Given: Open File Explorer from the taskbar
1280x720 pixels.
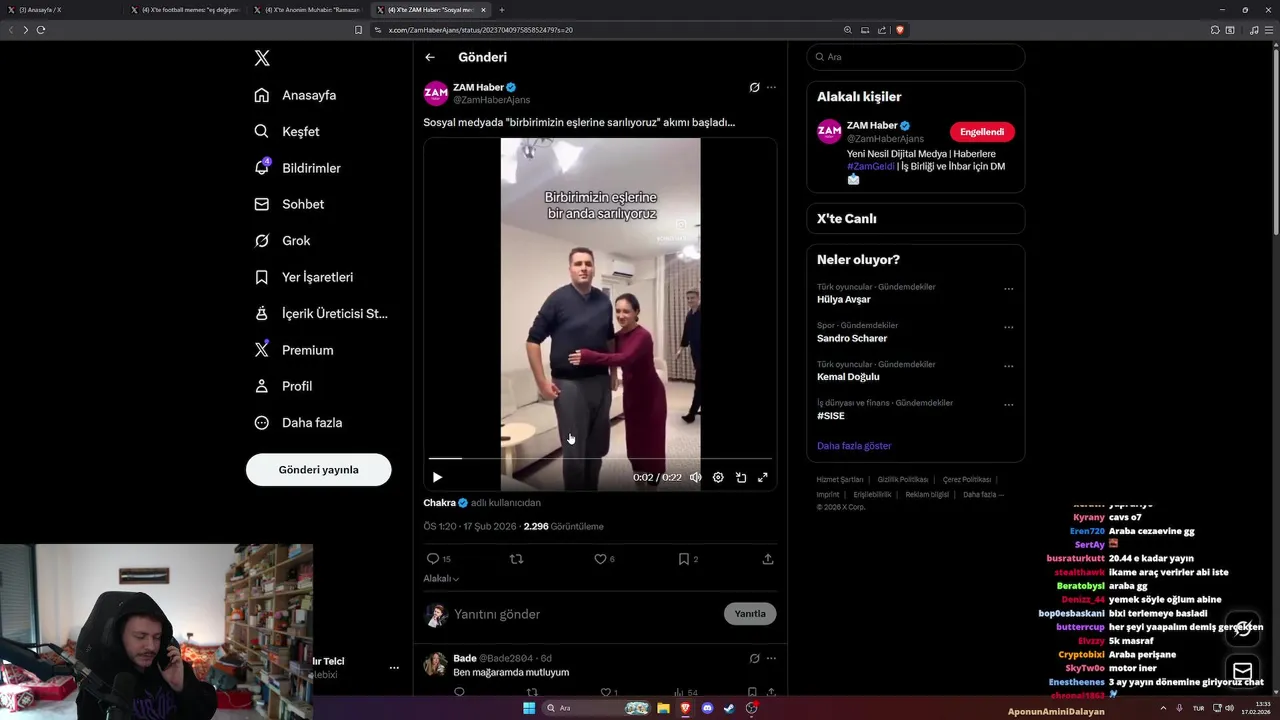Looking at the screenshot, I should (663, 708).
